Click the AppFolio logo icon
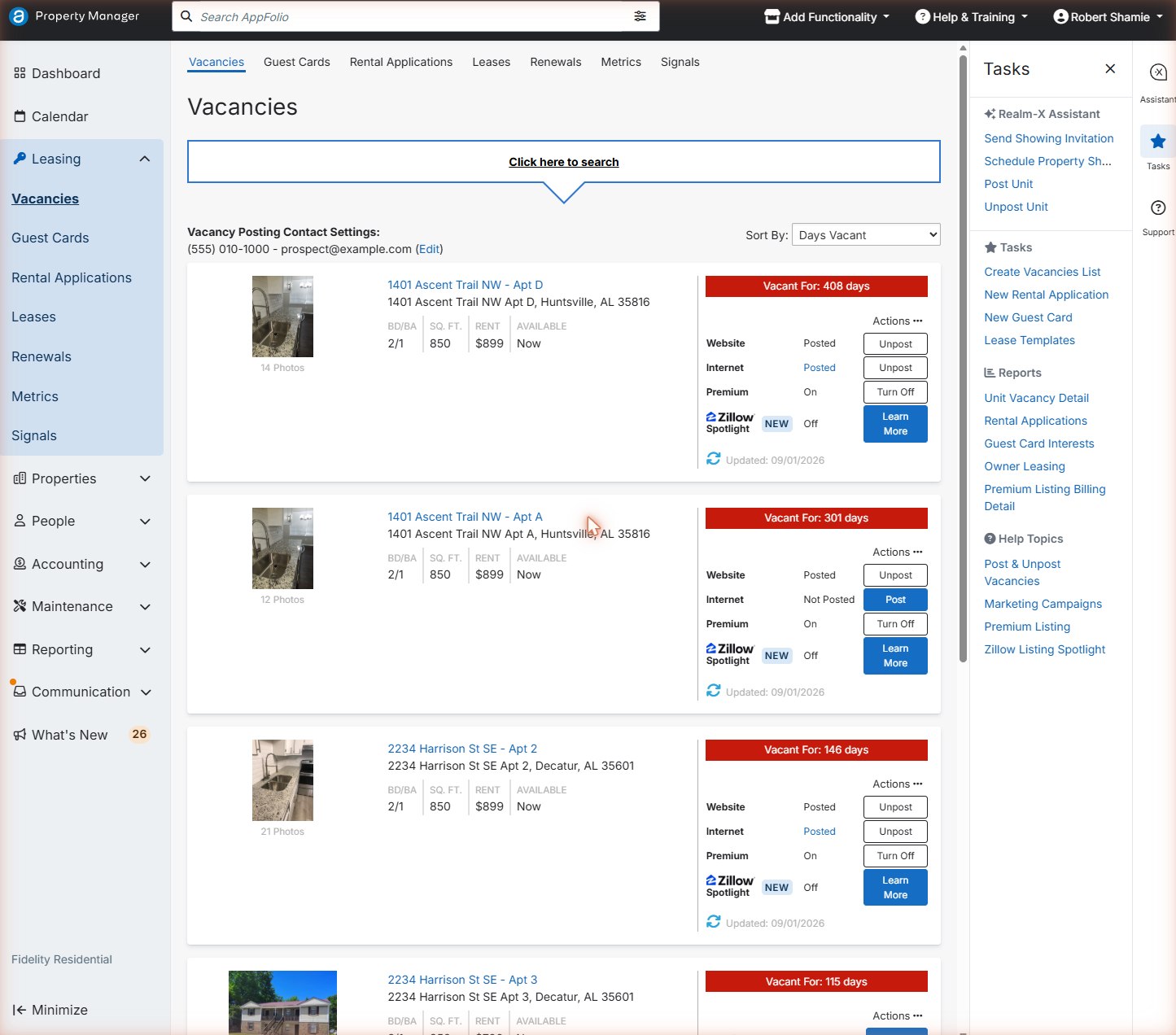Image resolution: width=1176 pixels, height=1035 pixels. click(18, 16)
